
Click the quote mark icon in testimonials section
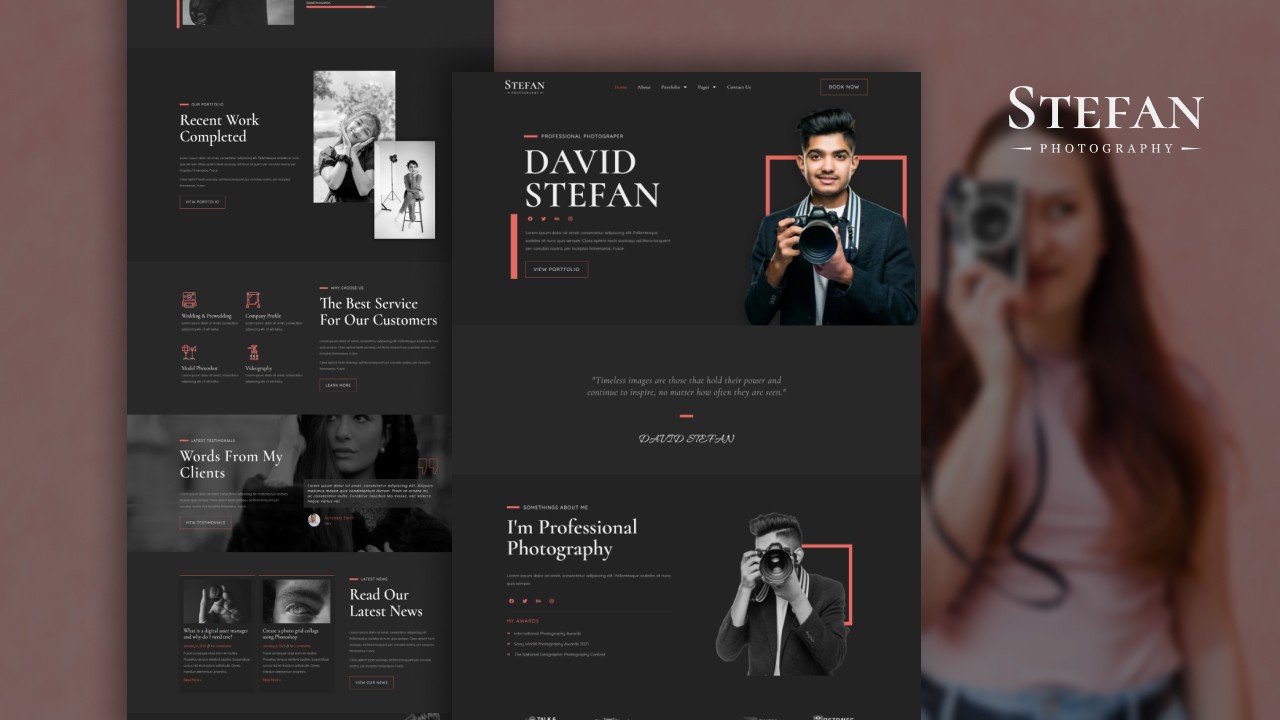click(x=428, y=466)
